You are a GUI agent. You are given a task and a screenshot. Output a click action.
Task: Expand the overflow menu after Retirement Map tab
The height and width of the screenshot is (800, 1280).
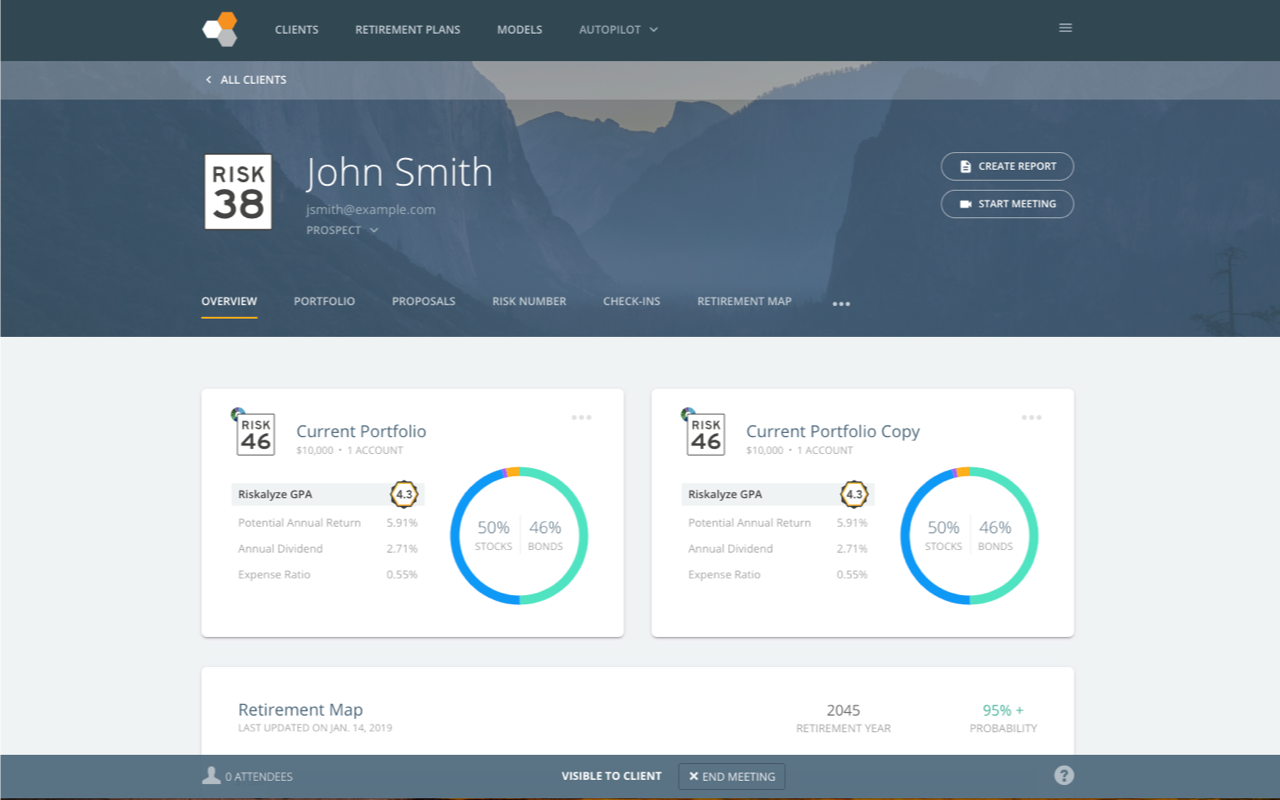[841, 303]
